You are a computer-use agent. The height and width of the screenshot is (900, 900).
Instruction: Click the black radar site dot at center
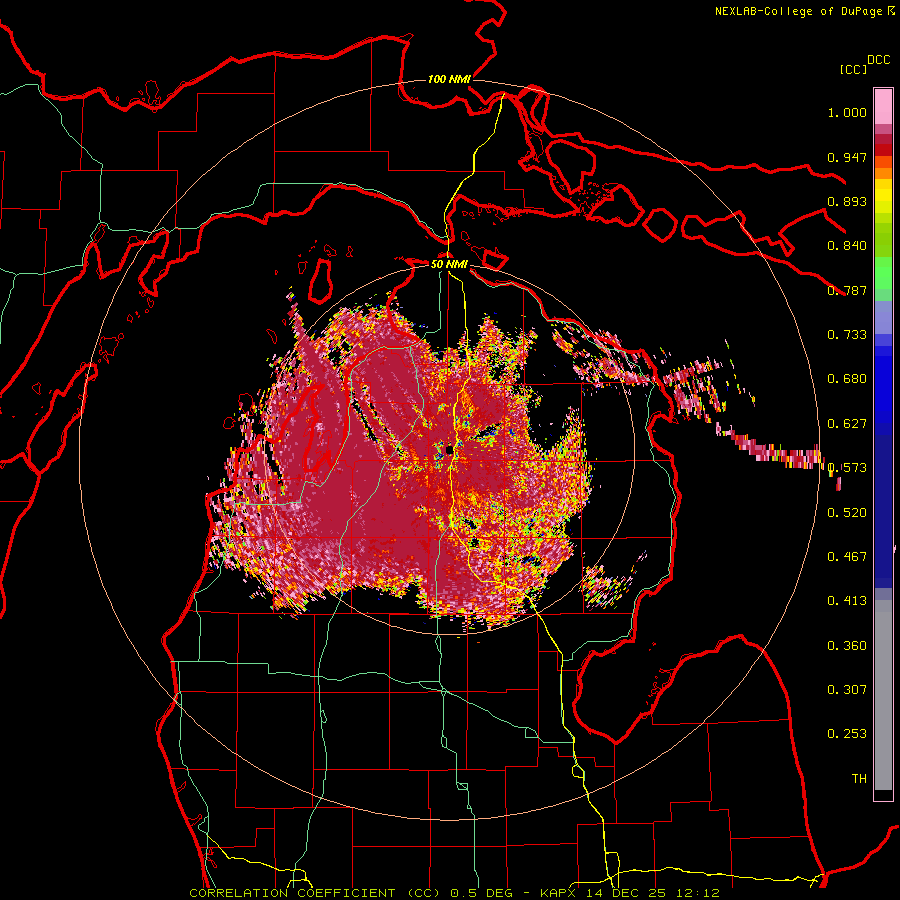click(x=449, y=450)
